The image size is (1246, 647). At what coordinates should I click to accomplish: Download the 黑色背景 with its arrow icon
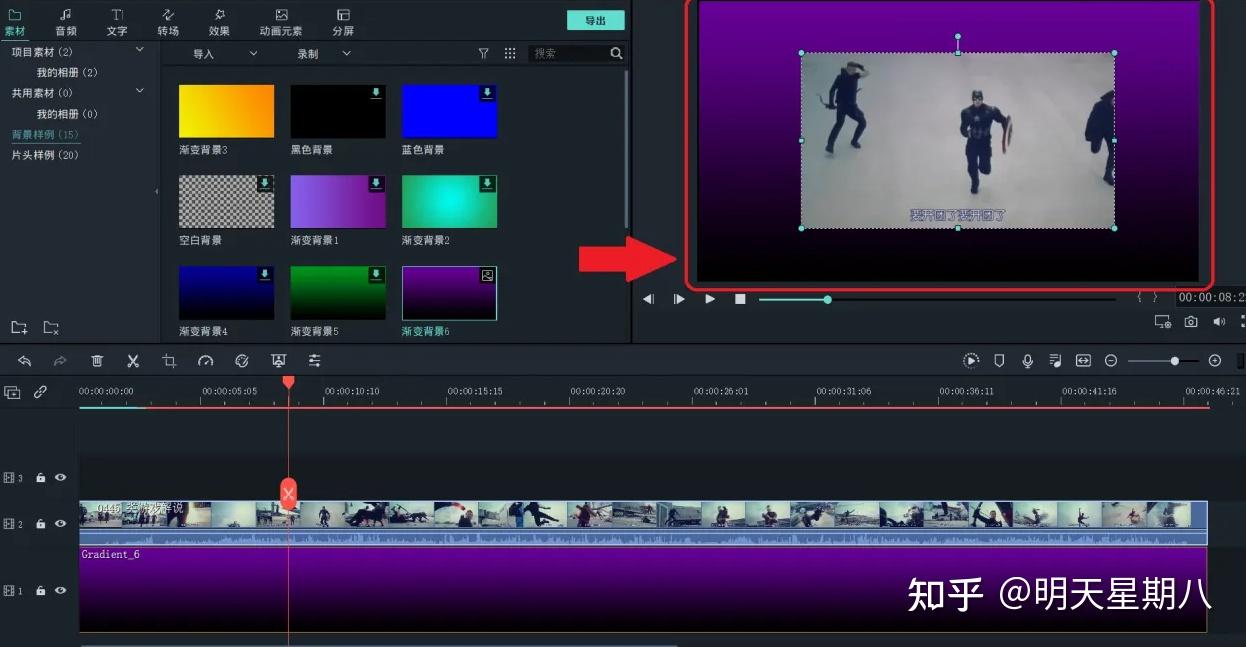click(376, 93)
